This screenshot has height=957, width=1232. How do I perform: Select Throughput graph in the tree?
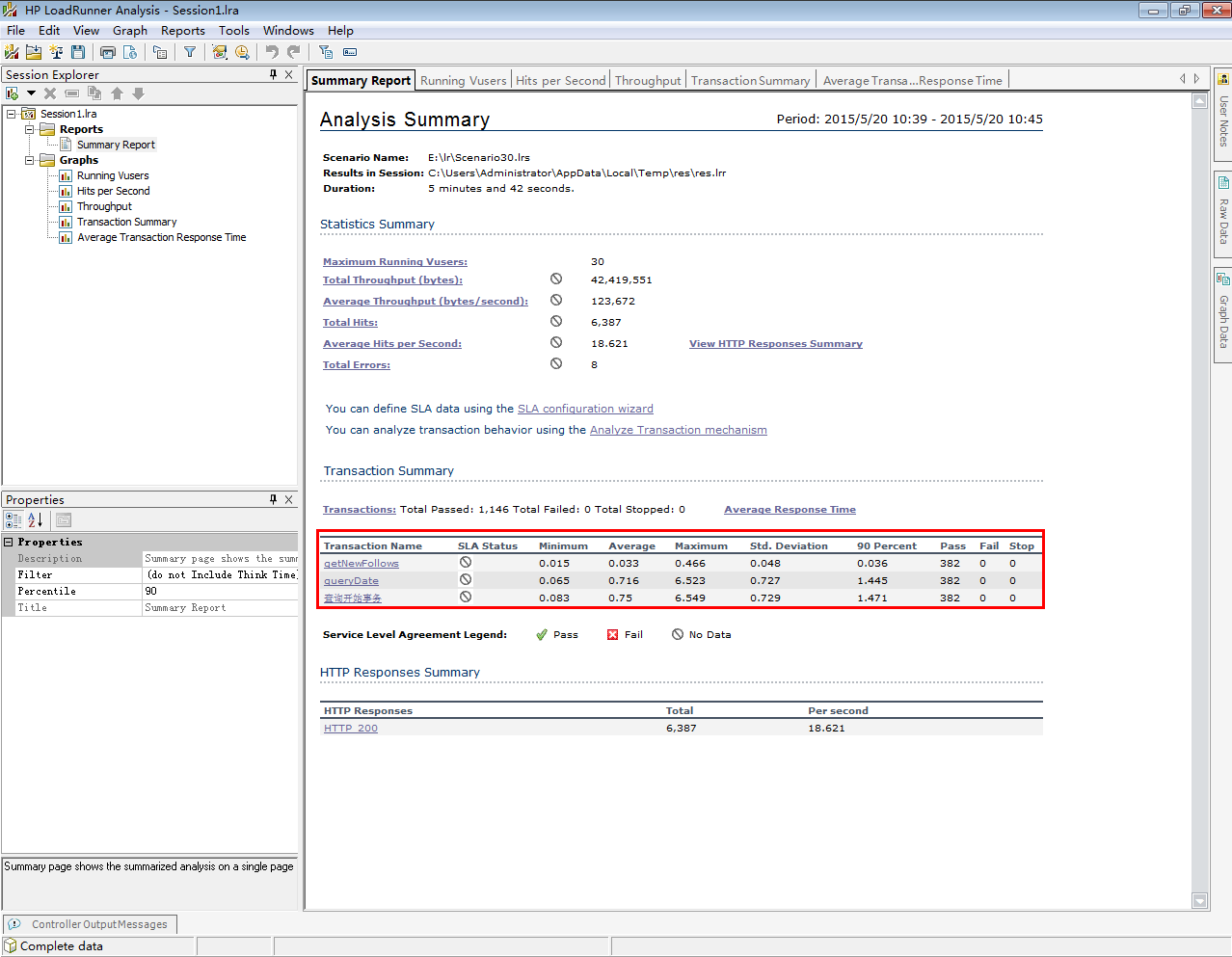(104, 206)
